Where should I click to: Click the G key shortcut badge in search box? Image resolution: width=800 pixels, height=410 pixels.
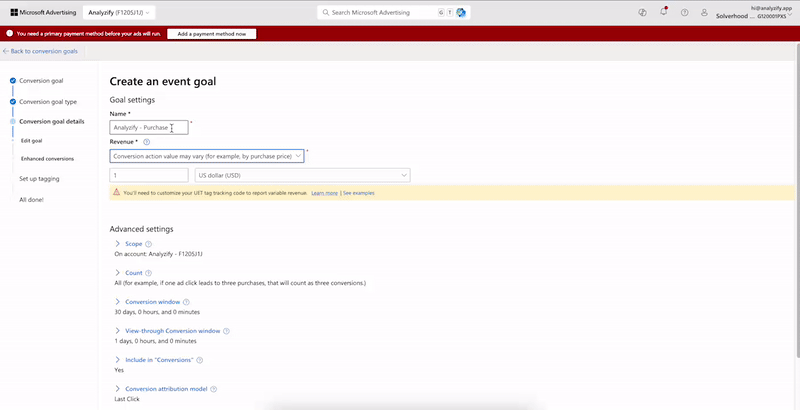click(441, 12)
